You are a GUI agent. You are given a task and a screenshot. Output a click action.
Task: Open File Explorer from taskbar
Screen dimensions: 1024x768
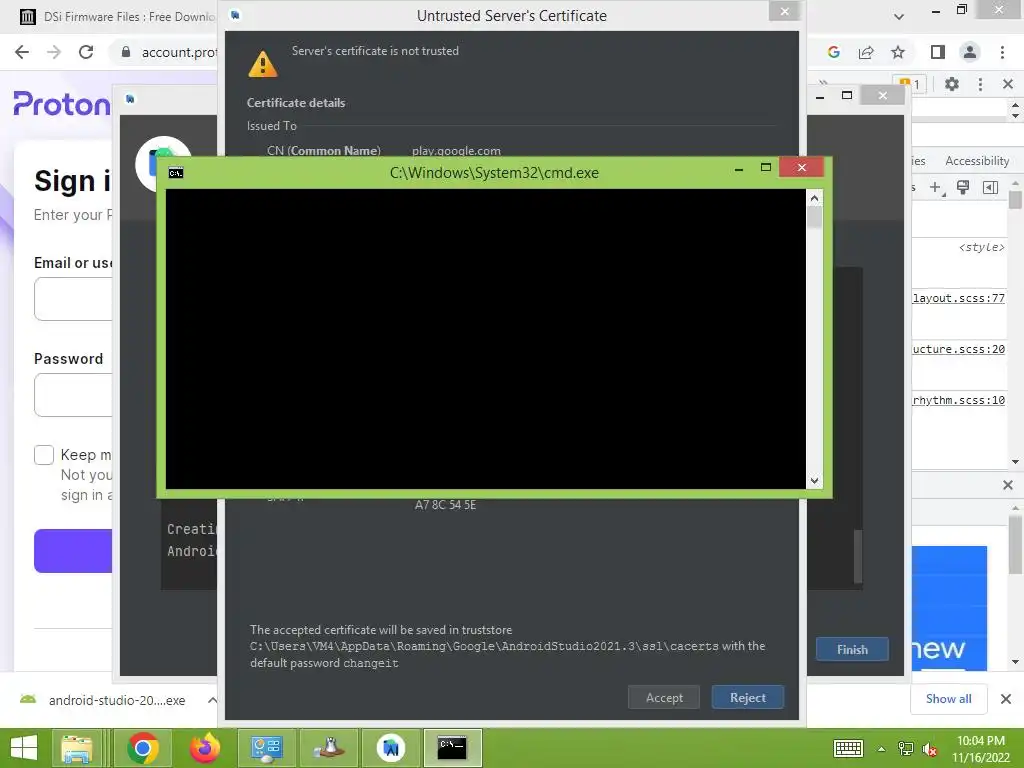click(x=77, y=748)
